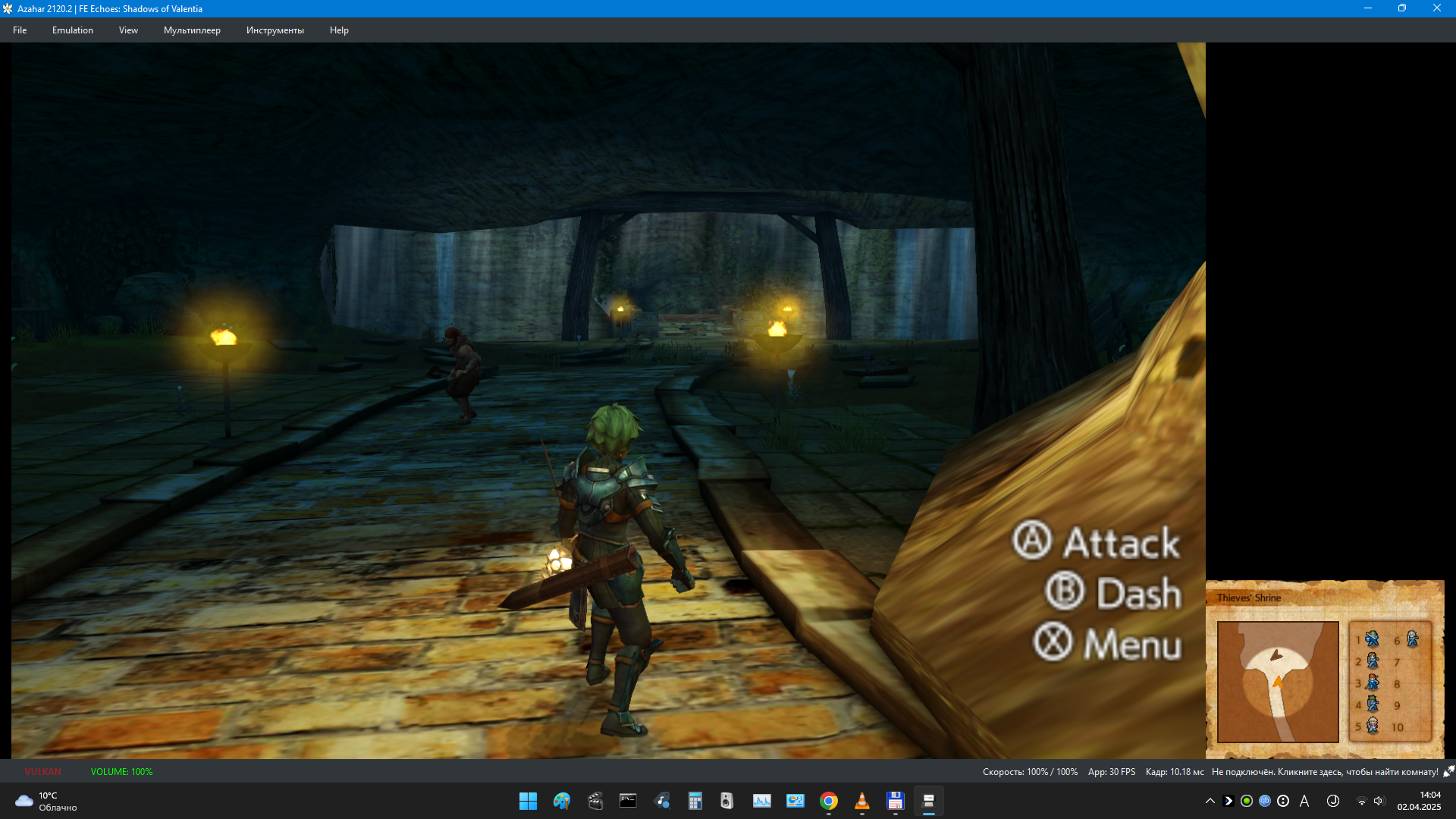Select party member 2 sprite
Image resolution: width=1456 pixels, height=819 pixels.
(x=1372, y=661)
